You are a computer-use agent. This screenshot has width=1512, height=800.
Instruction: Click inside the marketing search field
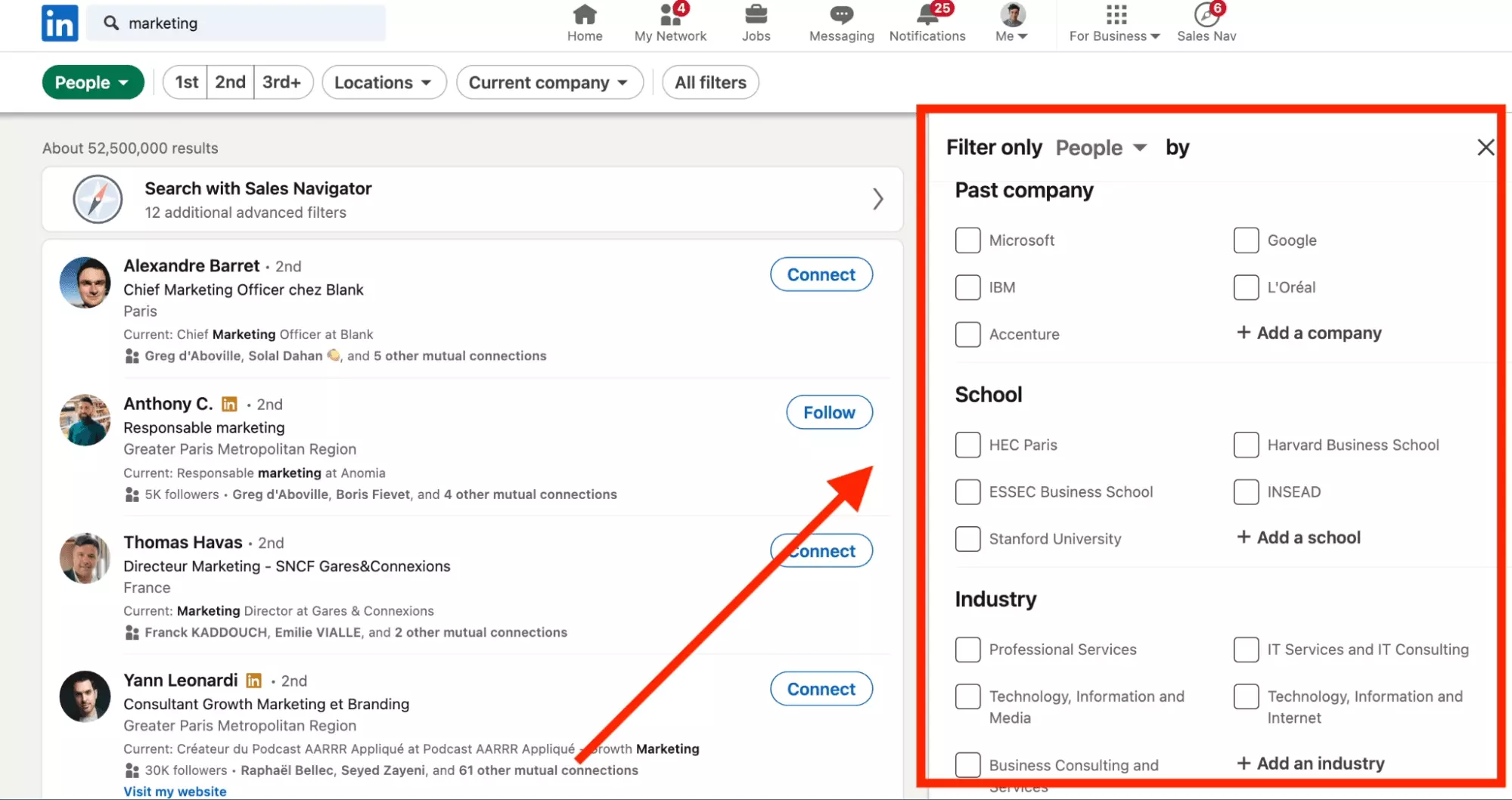(x=237, y=23)
